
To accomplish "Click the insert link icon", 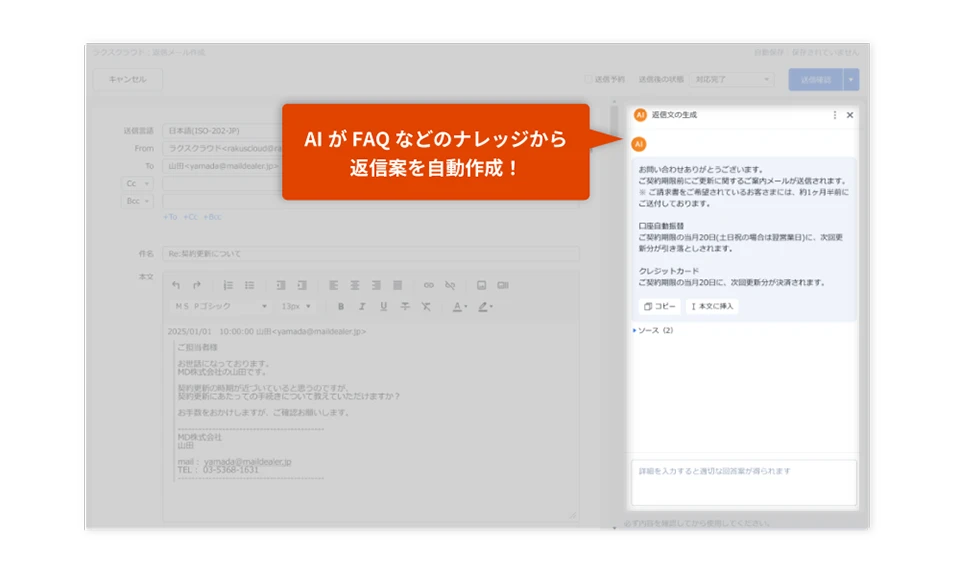I will (x=431, y=284).
